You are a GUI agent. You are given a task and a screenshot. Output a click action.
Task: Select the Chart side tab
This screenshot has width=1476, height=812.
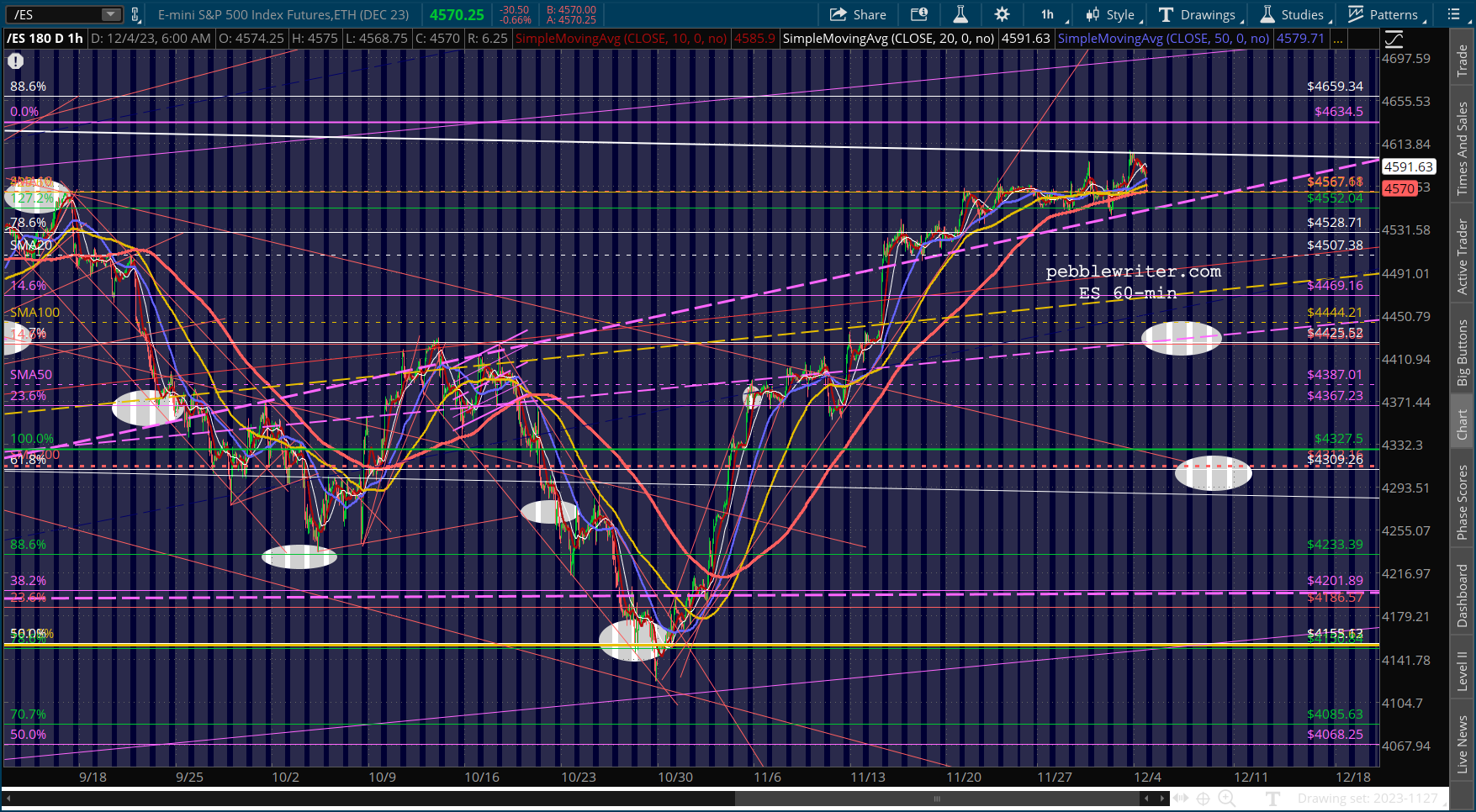coord(1463,424)
